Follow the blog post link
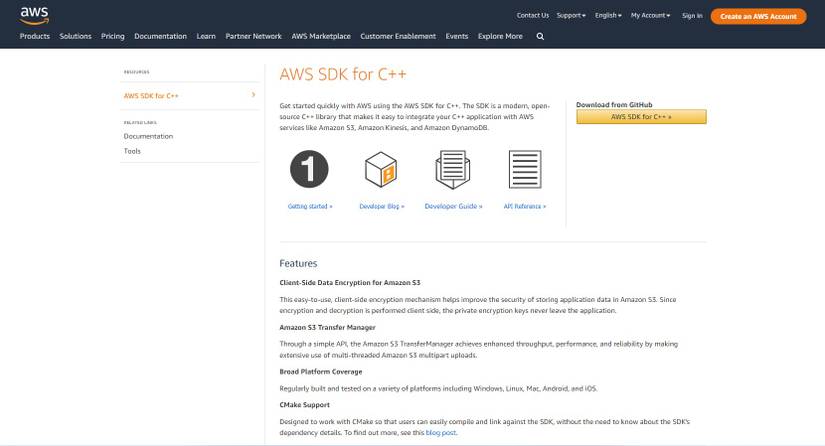The width and height of the screenshot is (825, 446). point(440,432)
